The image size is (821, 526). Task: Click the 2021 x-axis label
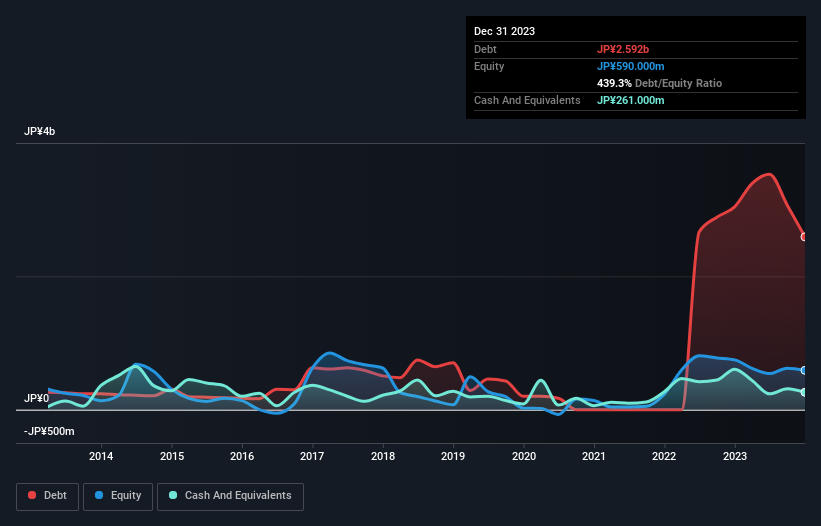pos(594,456)
